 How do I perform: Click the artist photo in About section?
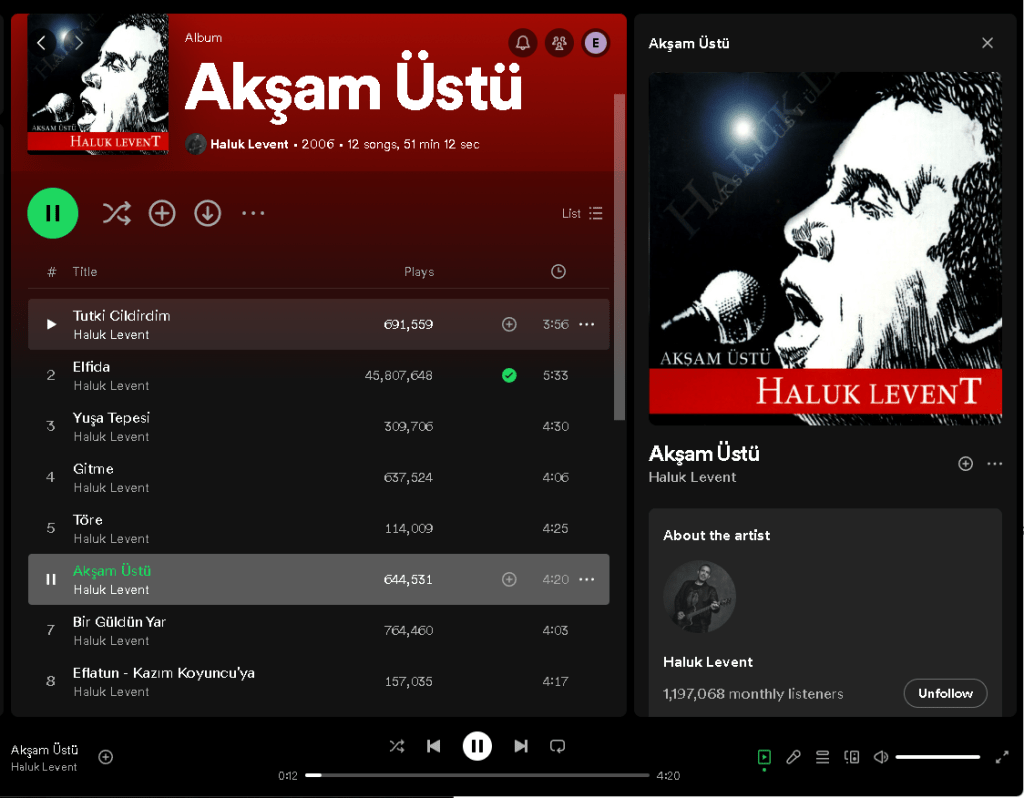tap(699, 596)
